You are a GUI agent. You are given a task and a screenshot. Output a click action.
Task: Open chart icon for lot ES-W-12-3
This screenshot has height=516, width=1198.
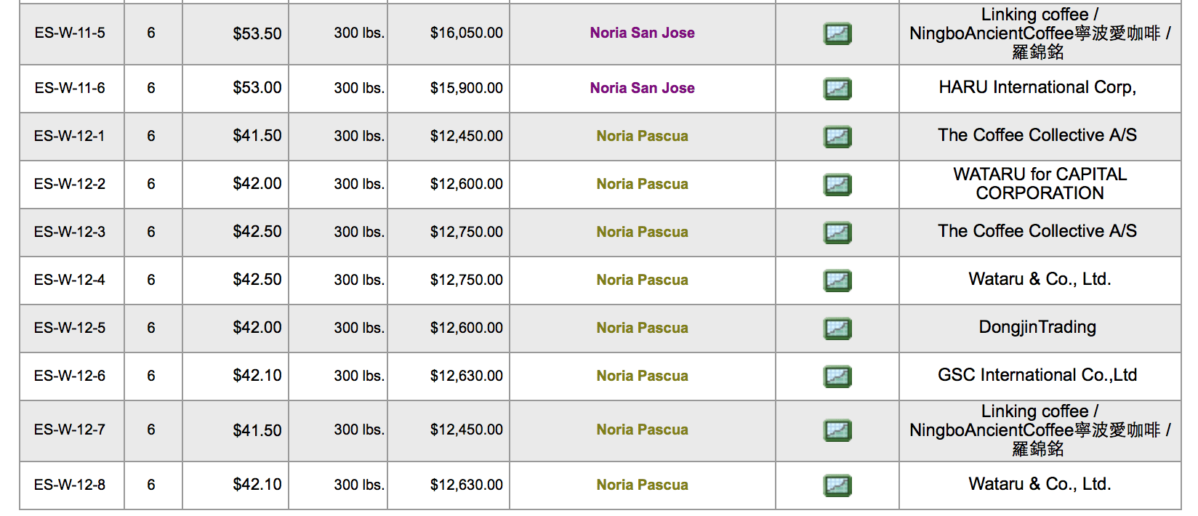coord(837,232)
